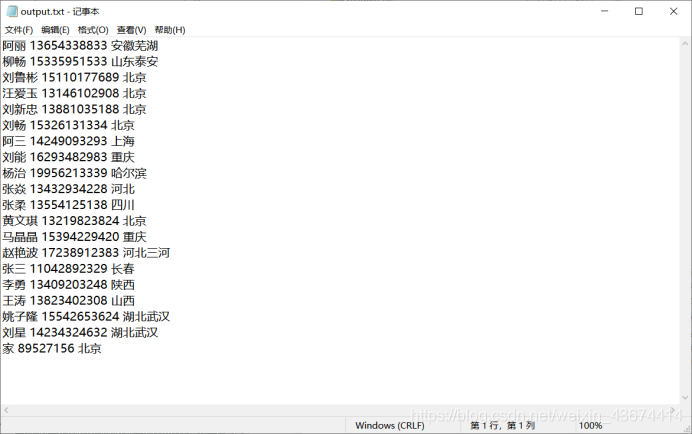Click the output.txt - 记事本 title text
Screen dimensions: 692x434
[x=60, y=11]
